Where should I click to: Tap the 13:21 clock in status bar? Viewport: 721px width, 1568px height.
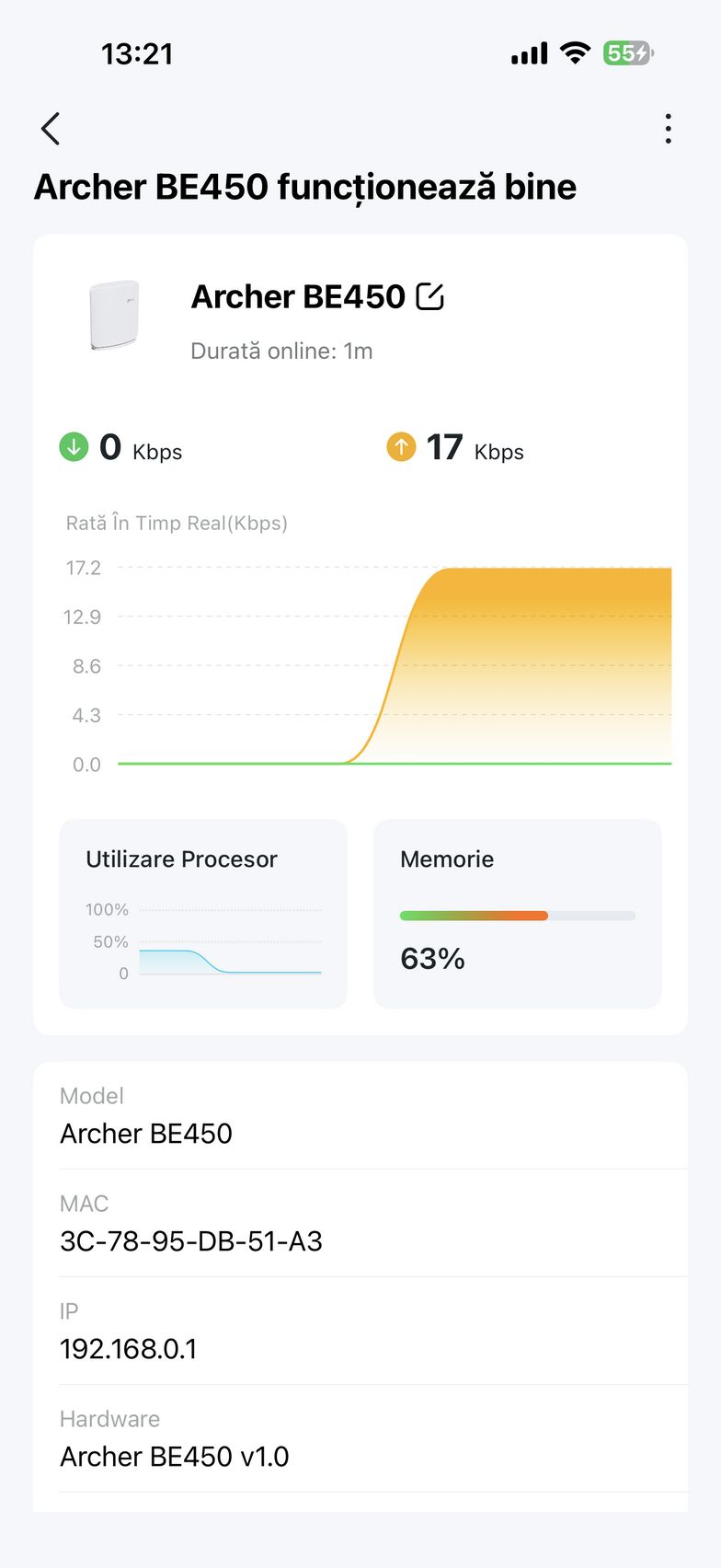[x=137, y=54]
